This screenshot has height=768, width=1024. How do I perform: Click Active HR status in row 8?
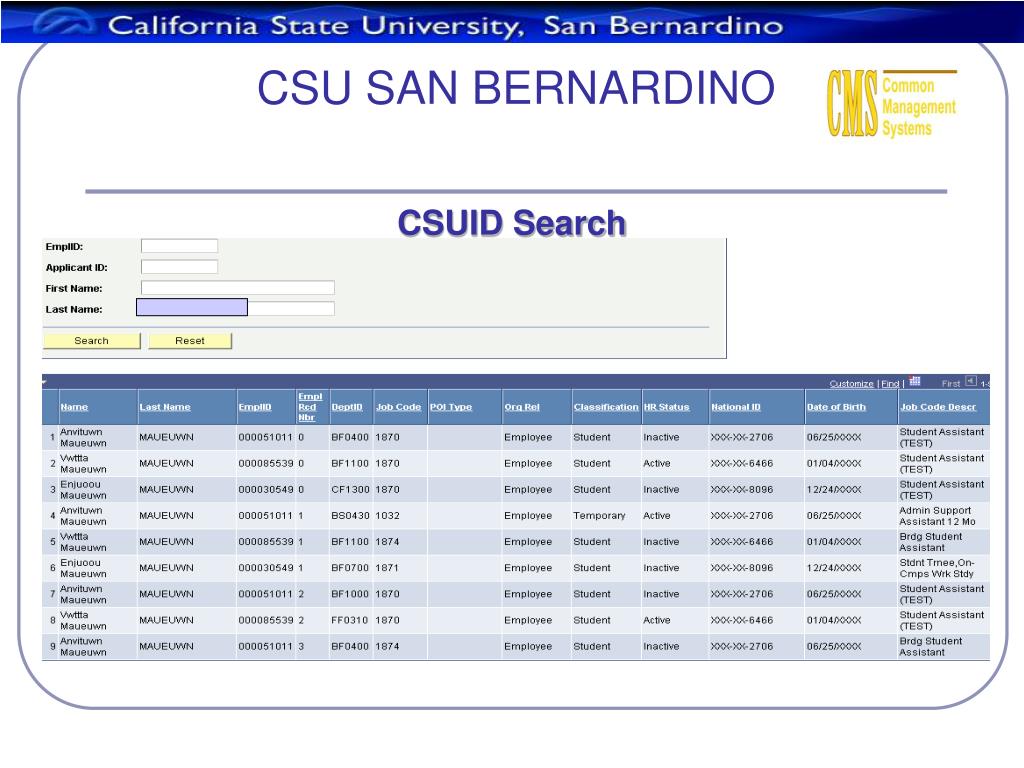pyautogui.click(x=656, y=620)
